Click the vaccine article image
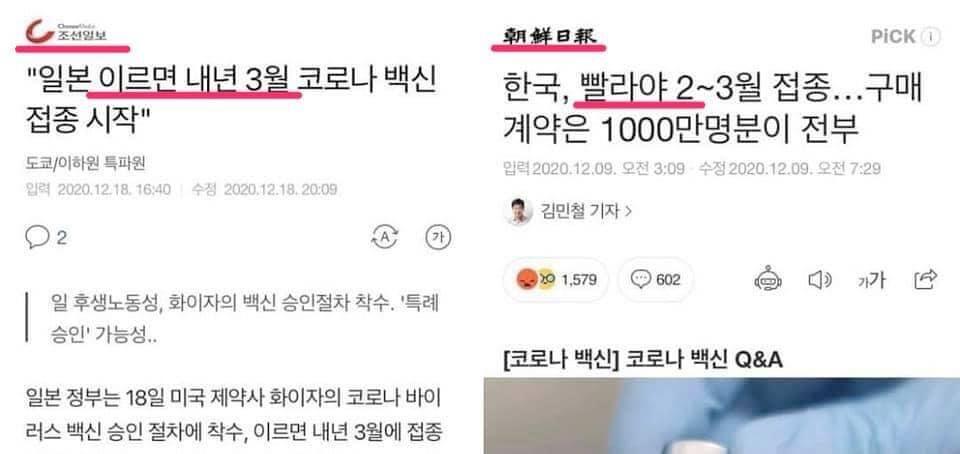The width and height of the screenshot is (960, 454). pyautogui.click(x=722, y=416)
